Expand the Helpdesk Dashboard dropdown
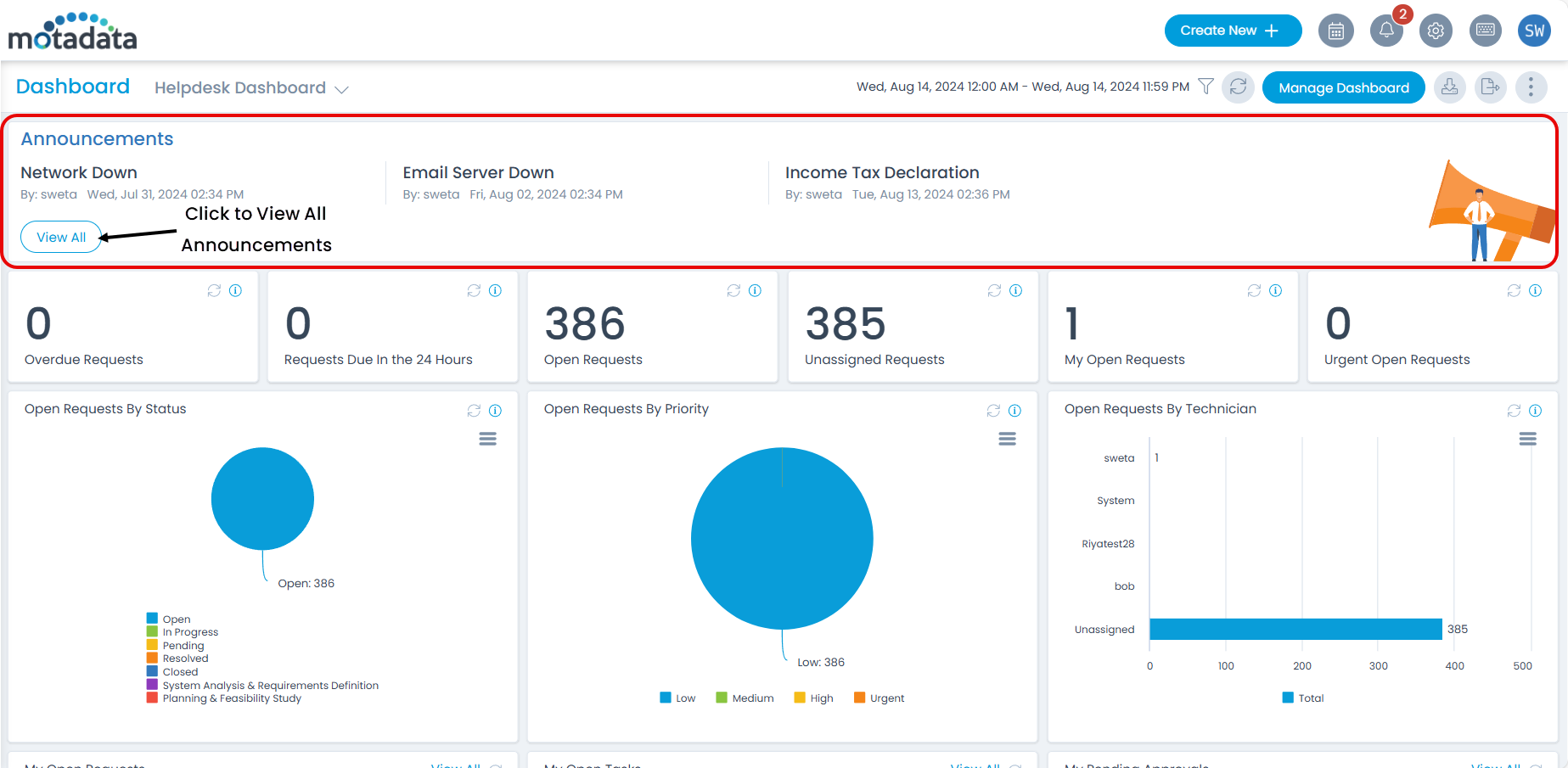This screenshot has width=1568, height=768. [x=341, y=89]
